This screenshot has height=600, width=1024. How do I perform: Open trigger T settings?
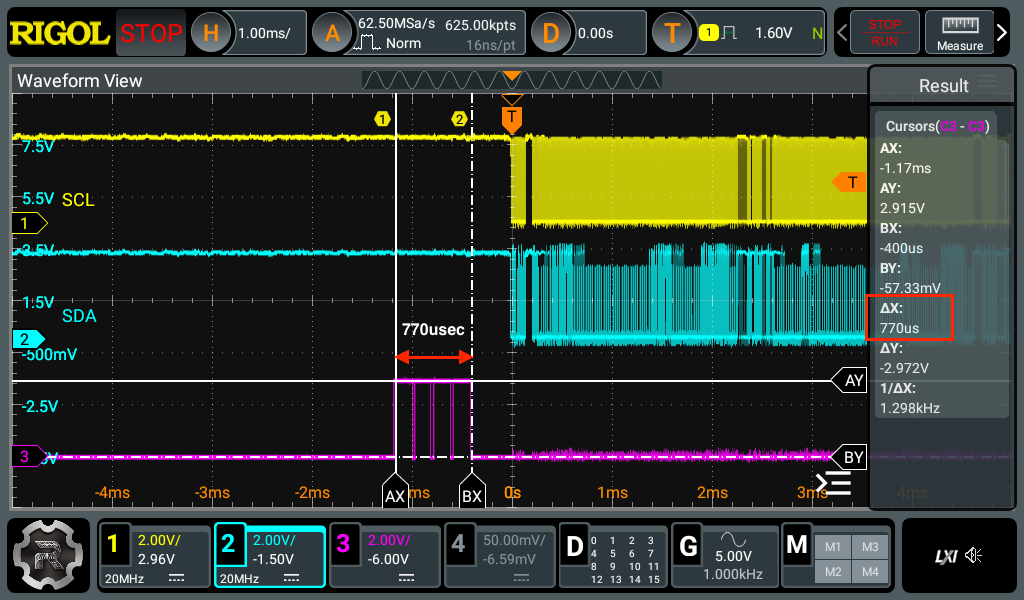672,33
